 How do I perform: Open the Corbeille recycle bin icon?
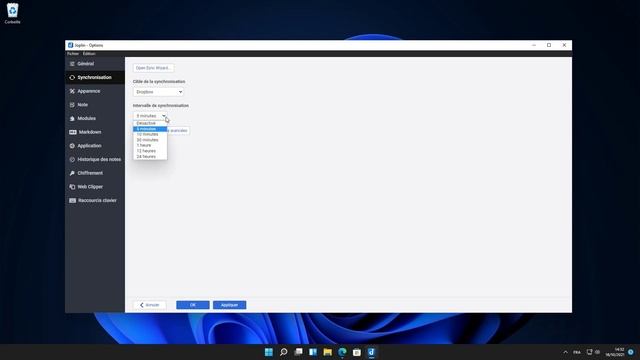click(12, 13)
